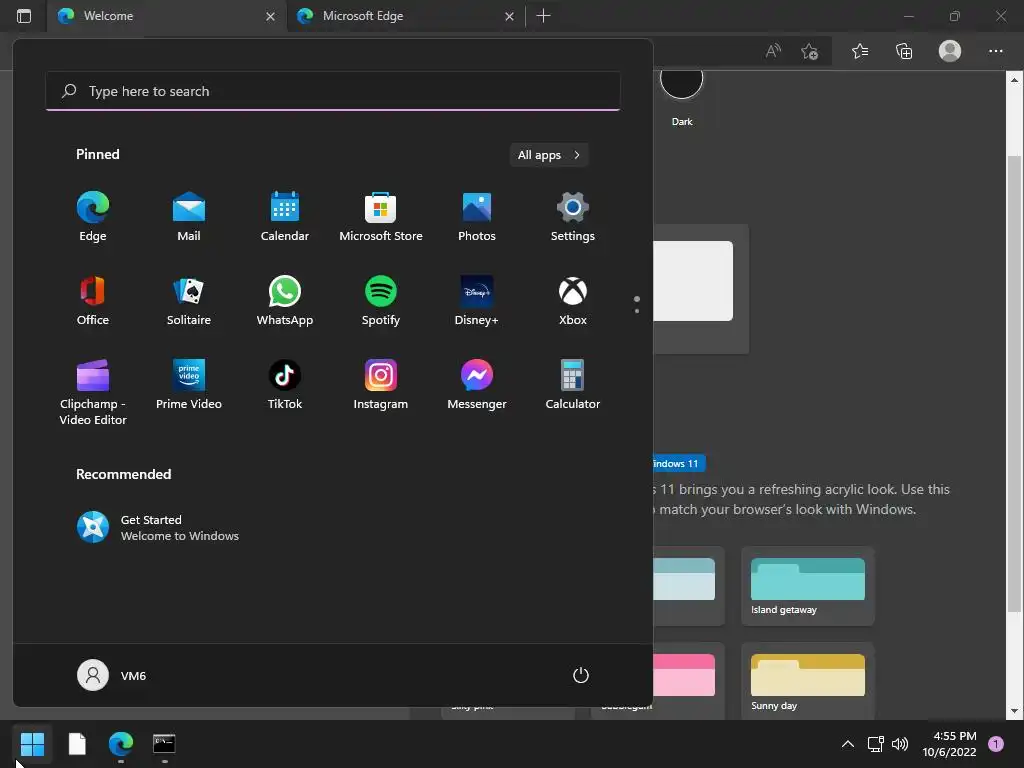Open Edge Settings and more menu
Image resolution: width=1024 pixels, height=768 pixels.
tap(995, 51)
